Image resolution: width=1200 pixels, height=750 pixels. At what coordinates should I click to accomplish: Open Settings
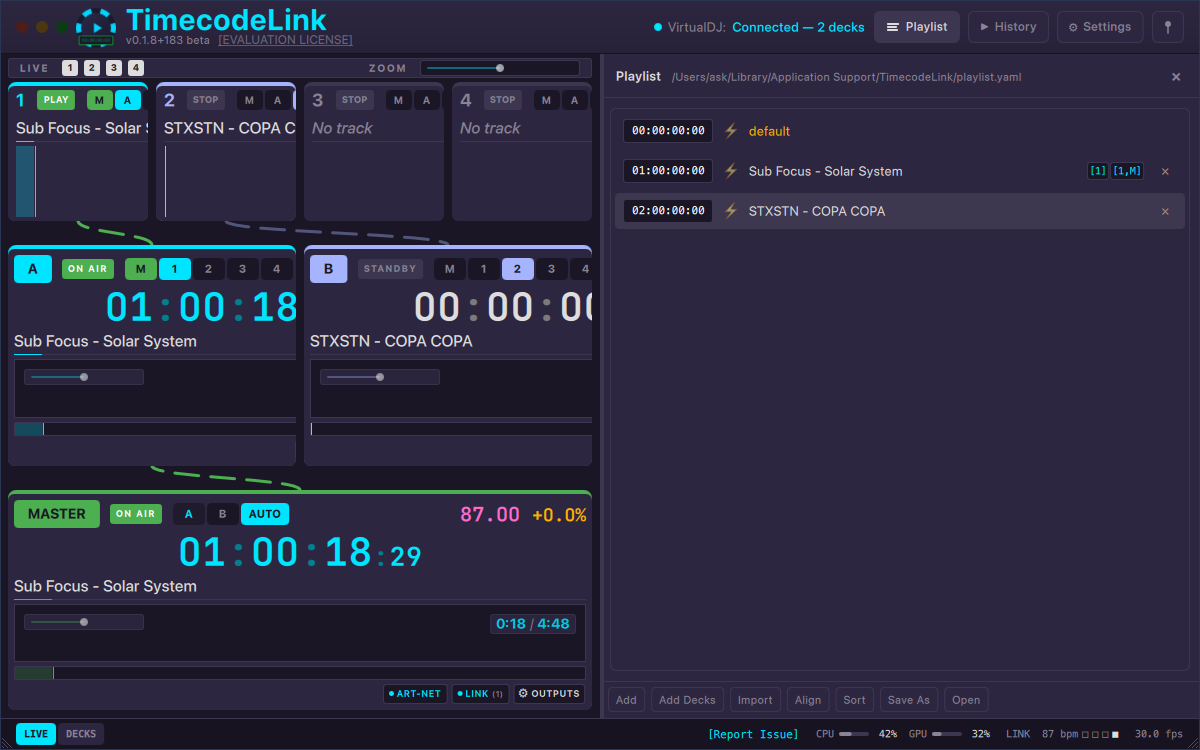coord(1100,27)
